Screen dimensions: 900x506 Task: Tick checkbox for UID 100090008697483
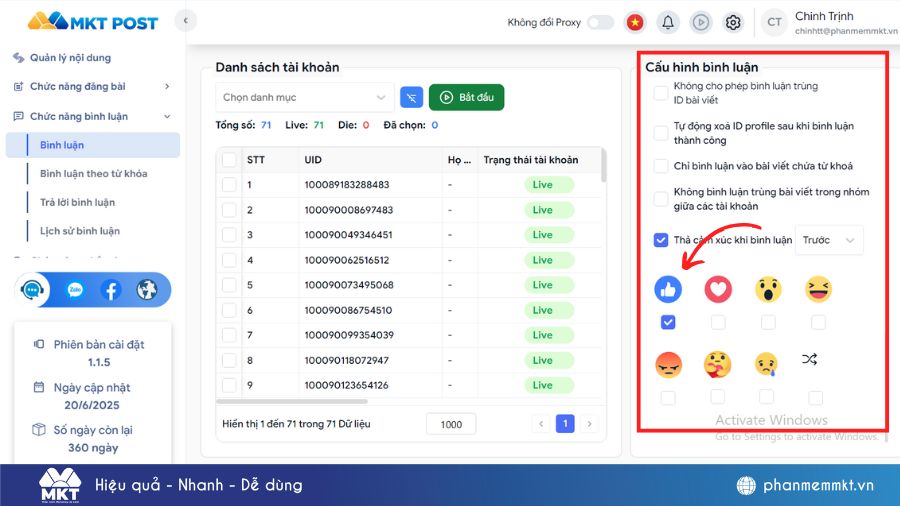[229, 210]
